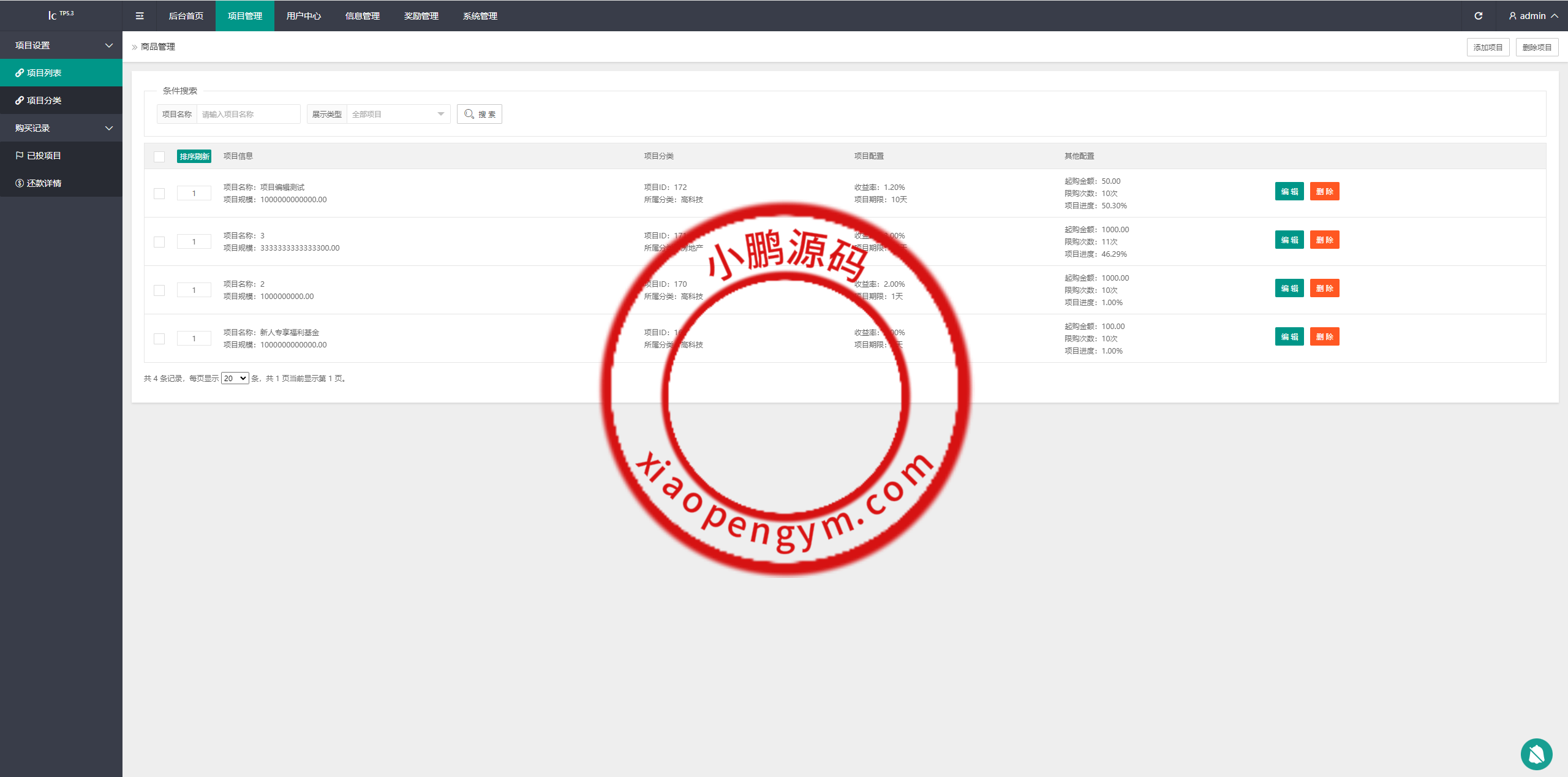Check the row for 新人专享福利基金
Viewport: 1568px width, 777px height.
point(159,339)
